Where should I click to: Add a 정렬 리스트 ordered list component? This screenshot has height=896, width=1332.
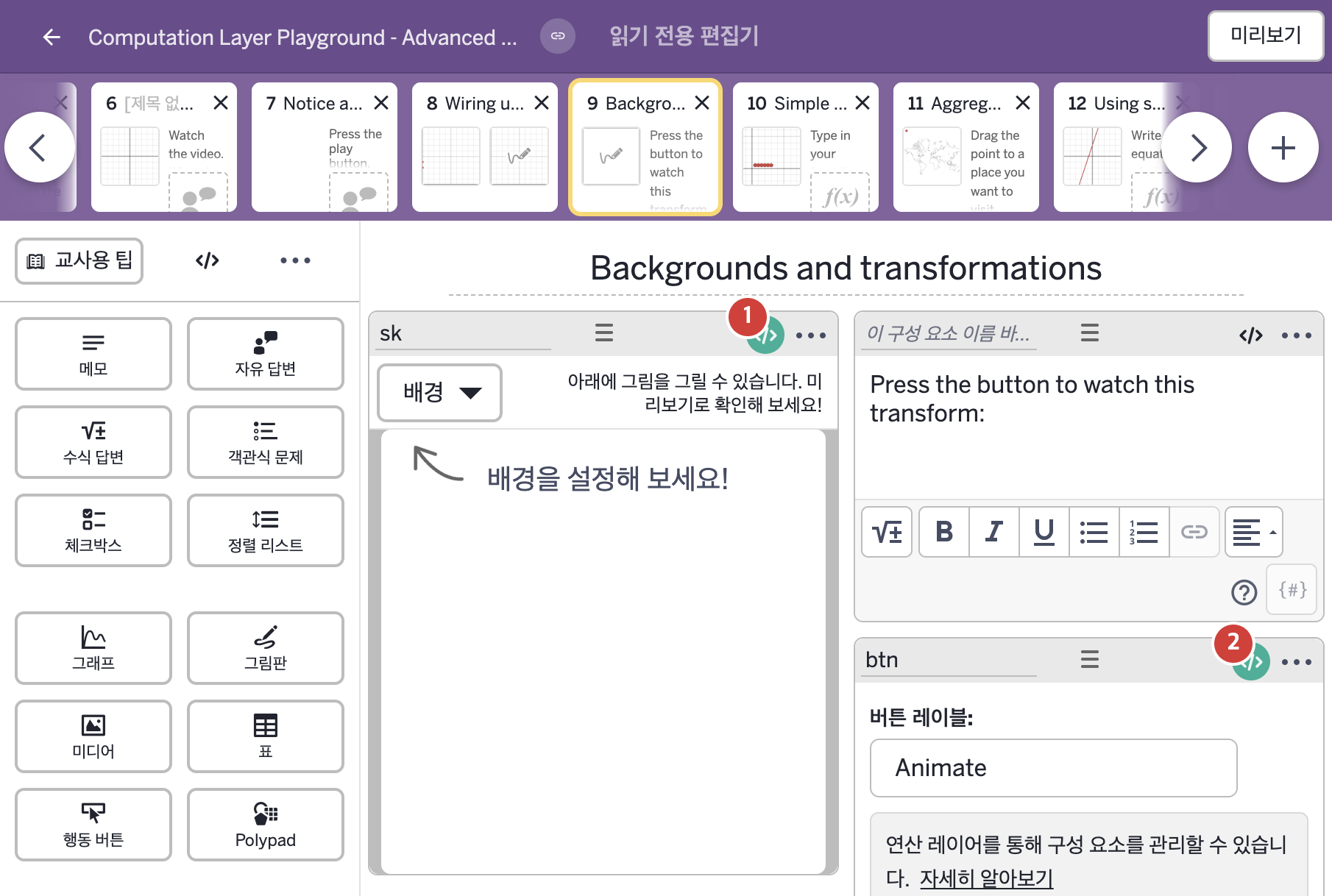tap(266, 530)
